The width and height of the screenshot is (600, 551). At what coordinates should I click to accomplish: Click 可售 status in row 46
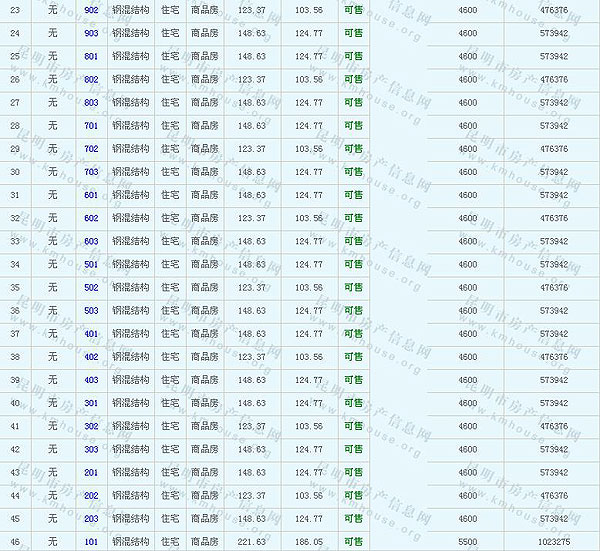[353, 541]
